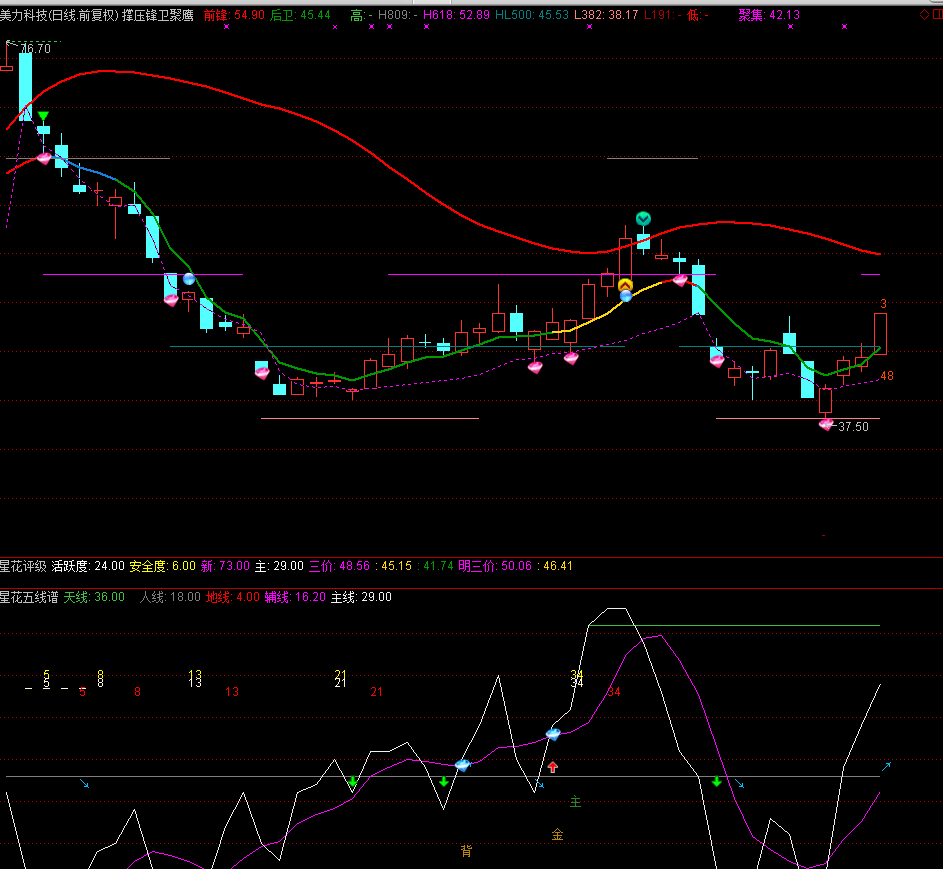Click the red number 34 in the lower panel

pyautogui.click(x=613, y=692)
